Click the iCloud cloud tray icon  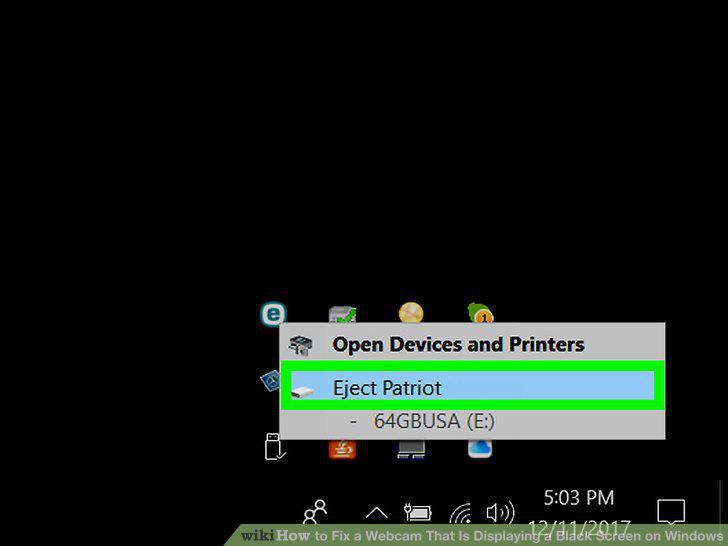tap(480, 448)
